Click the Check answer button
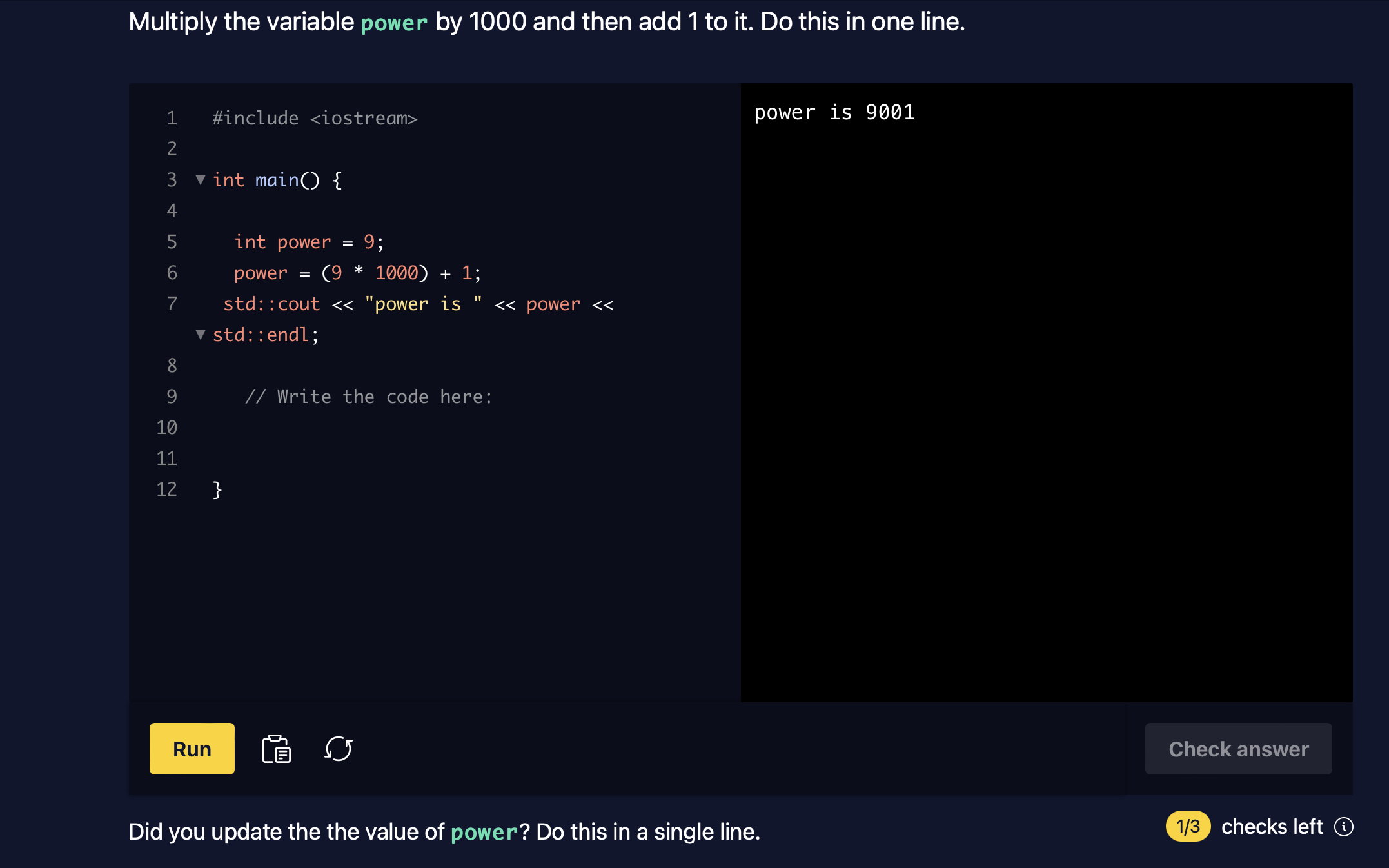 [1237, 749]
